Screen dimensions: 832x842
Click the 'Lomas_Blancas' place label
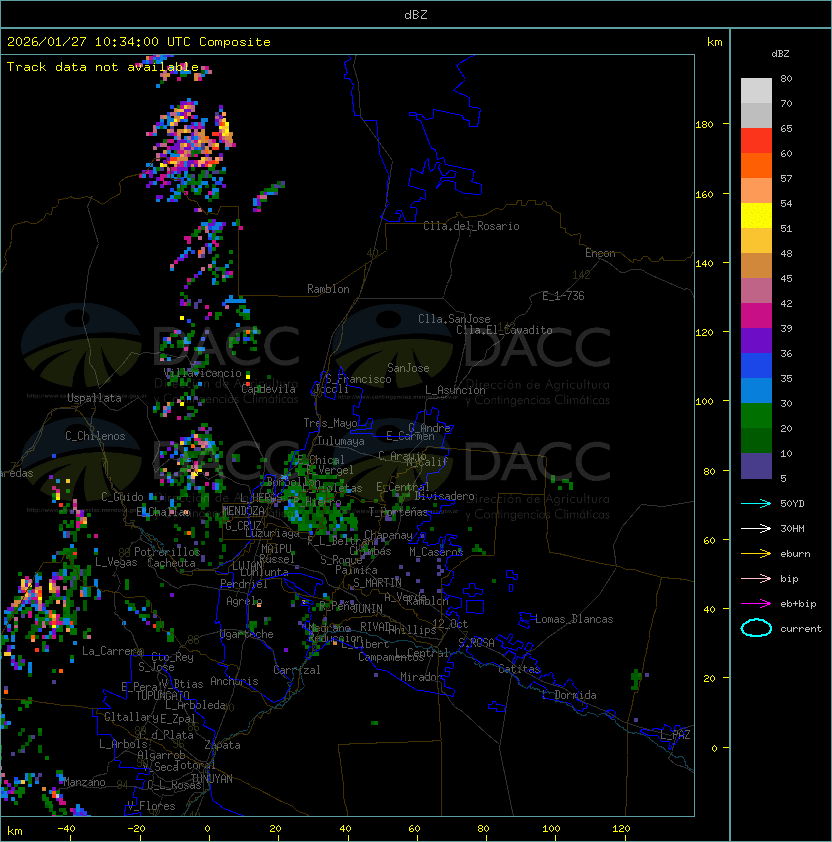[x=574, y=619]
